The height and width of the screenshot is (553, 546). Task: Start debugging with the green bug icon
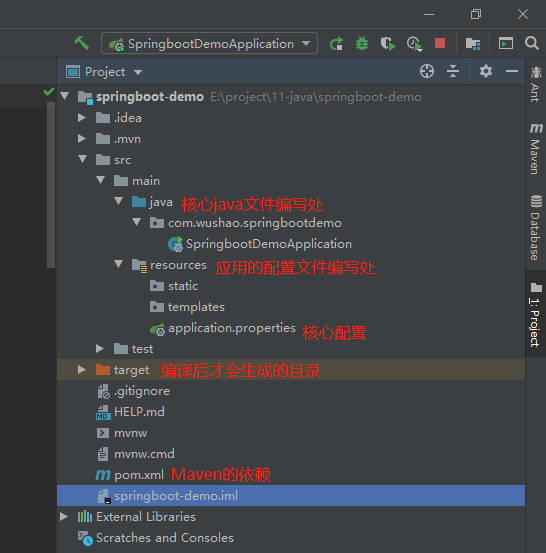[362, 44]
